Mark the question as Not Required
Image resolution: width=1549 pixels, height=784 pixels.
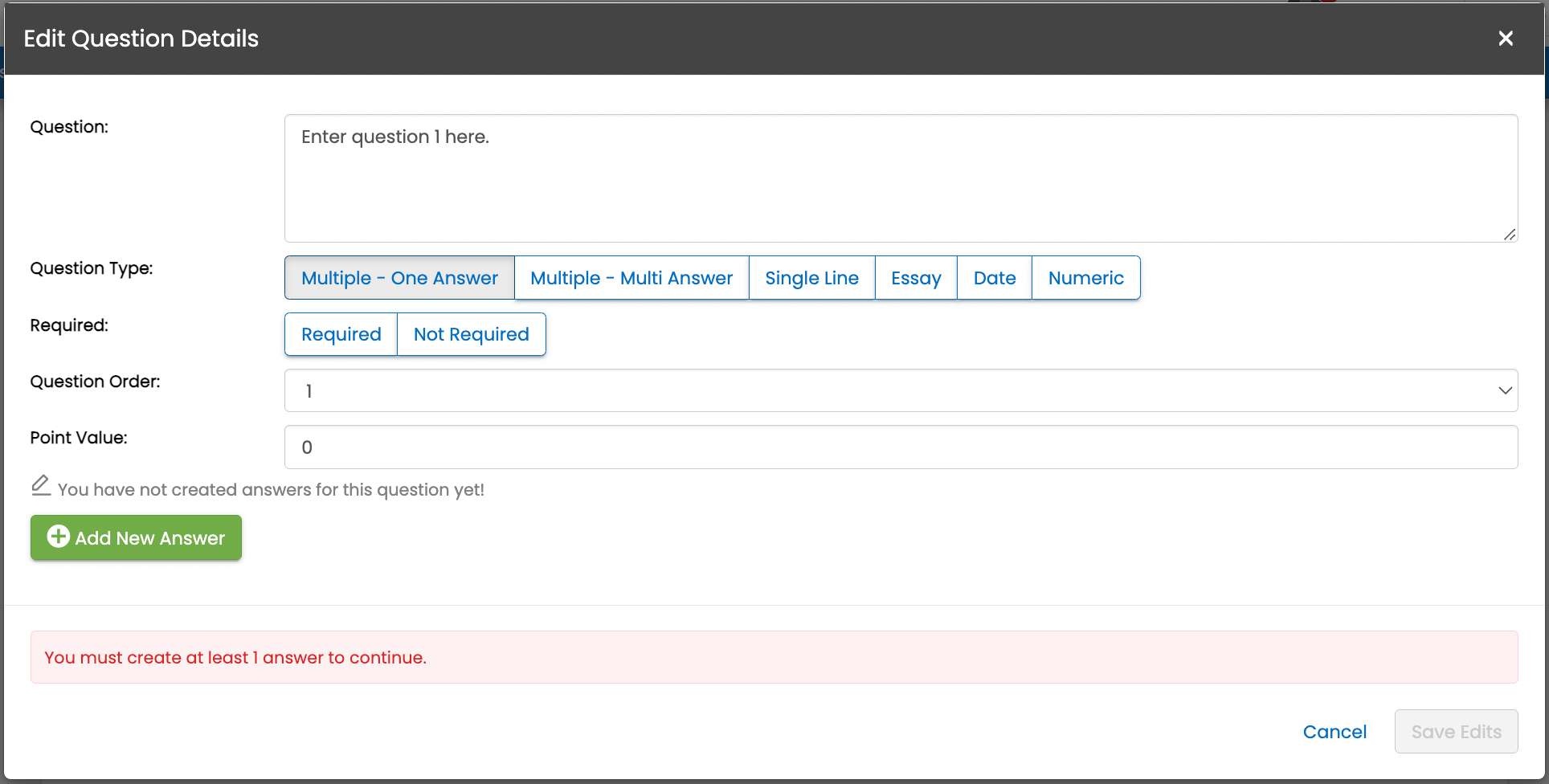click(x=471, y=334)
